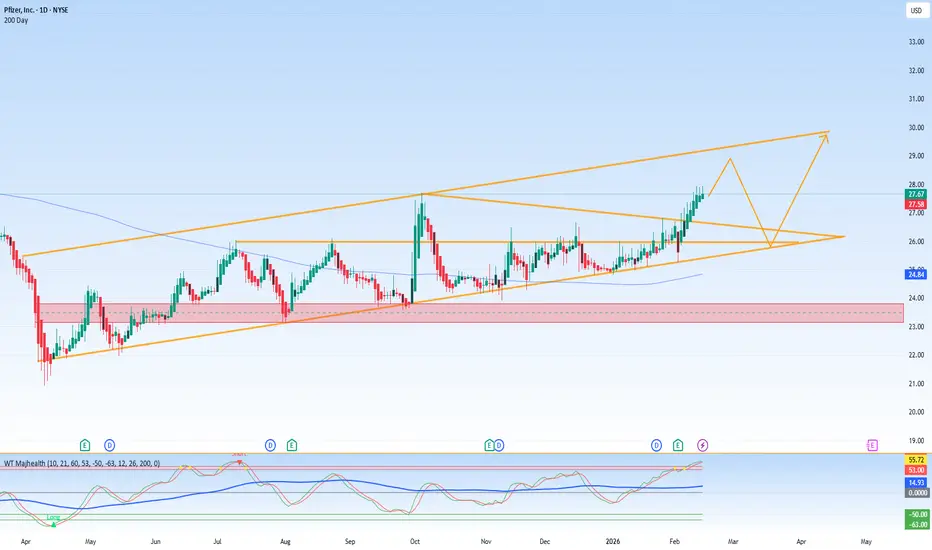Click the blue 24.84 moving average label
Viewport: 932px width, 550px height.
point(916,274)
